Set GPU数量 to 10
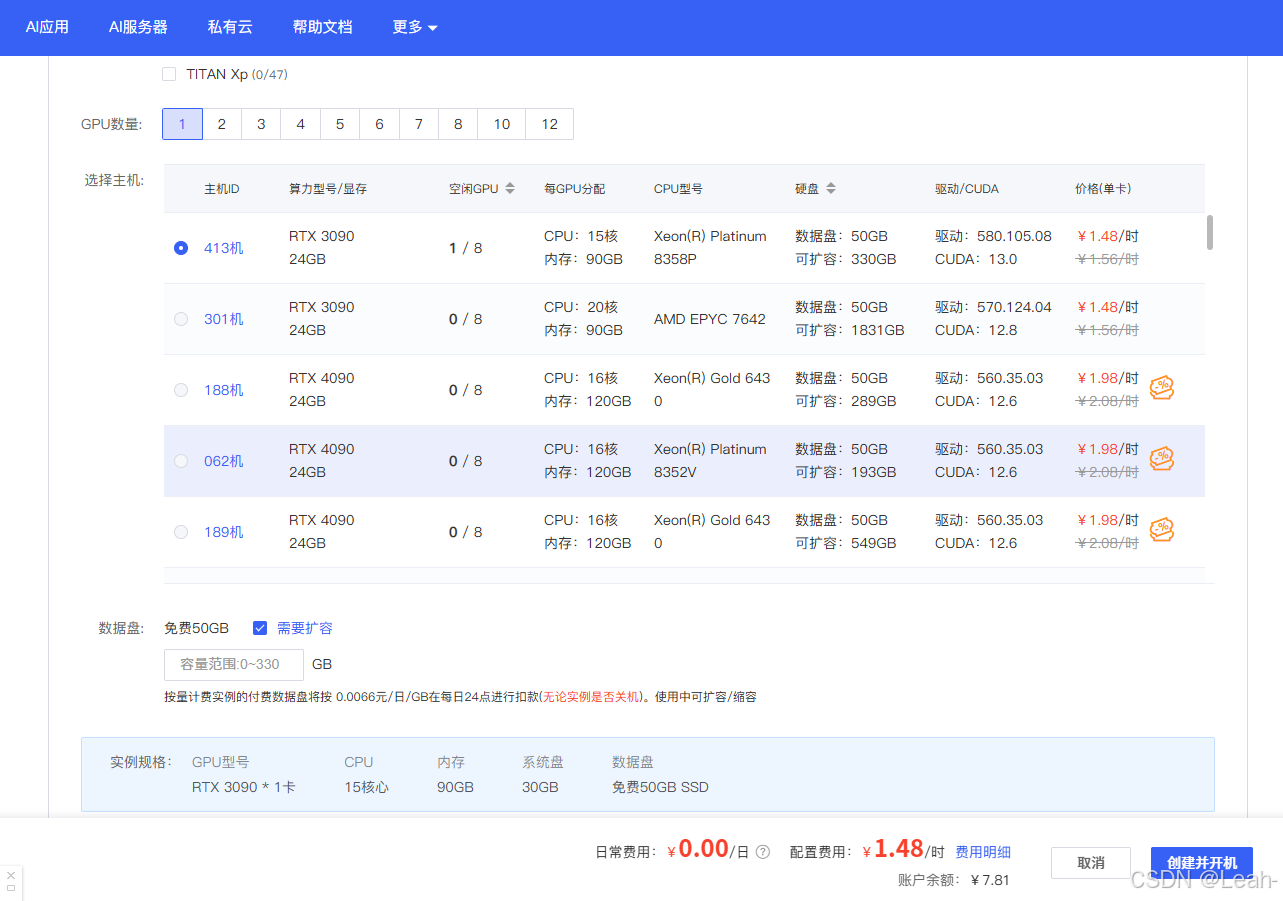Image resolution: width=1283 pixels, height=901 pixels. pyautogui.click(x=502, y=124)
